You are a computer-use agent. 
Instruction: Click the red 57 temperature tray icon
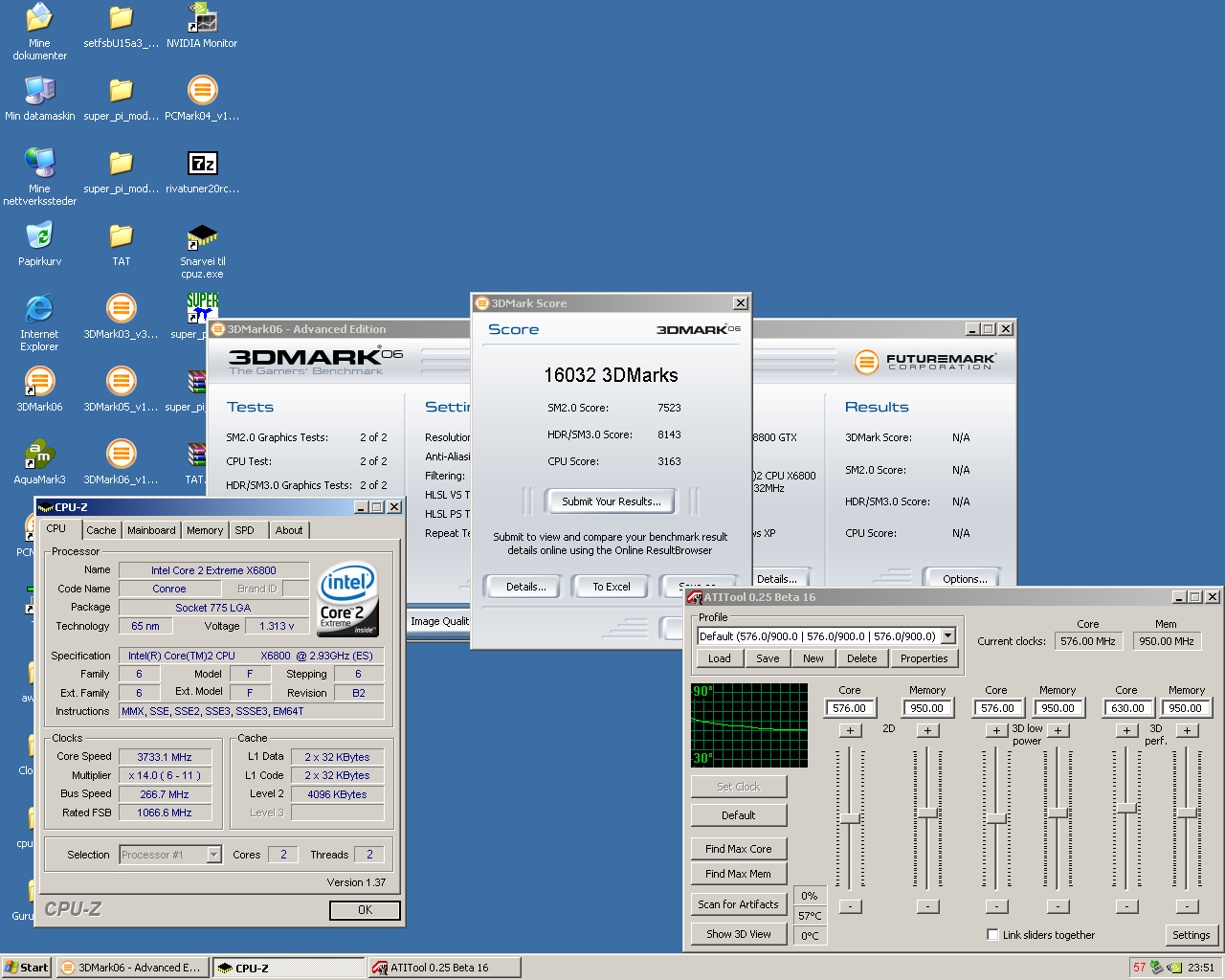point(1139,968)
